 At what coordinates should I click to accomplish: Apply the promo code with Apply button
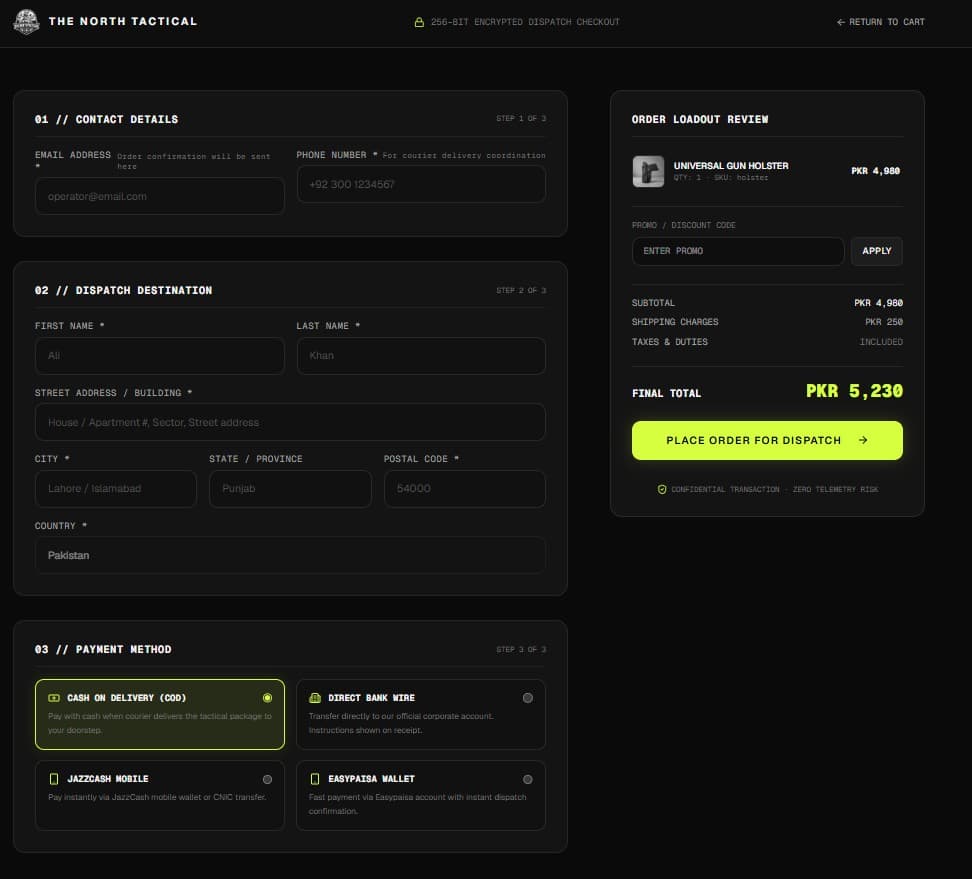point(877,251)
